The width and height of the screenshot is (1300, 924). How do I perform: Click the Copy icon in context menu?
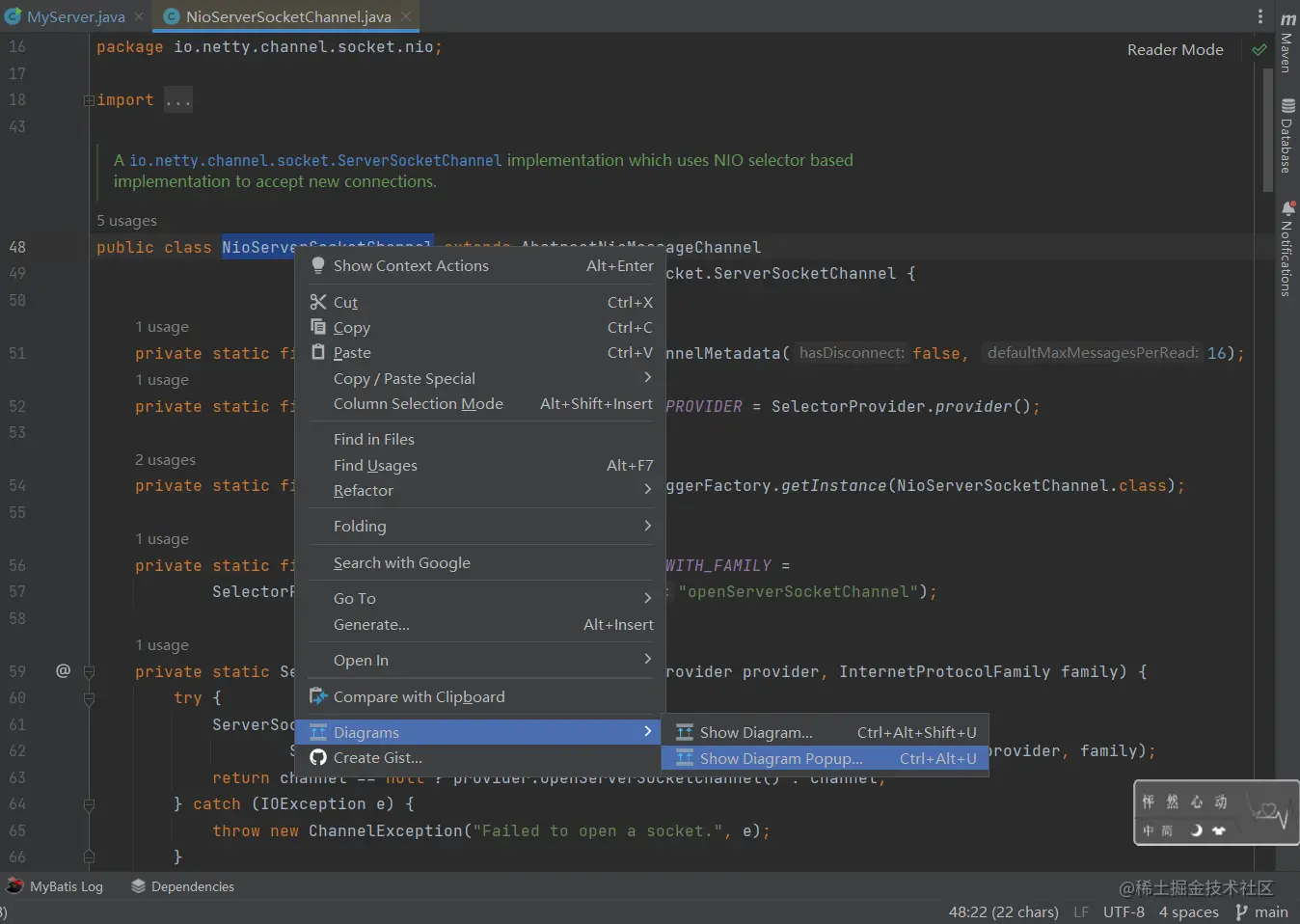pyautogui.click(x=318, y=327)
